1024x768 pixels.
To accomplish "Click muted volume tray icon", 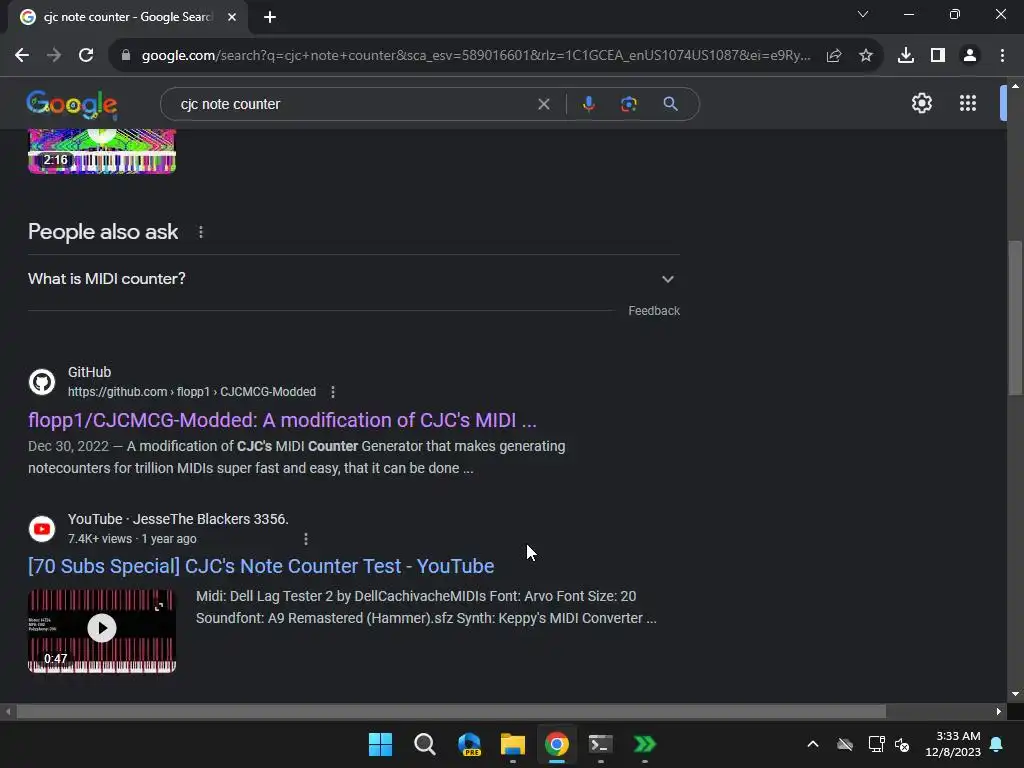I will click(x=902, y=744).
